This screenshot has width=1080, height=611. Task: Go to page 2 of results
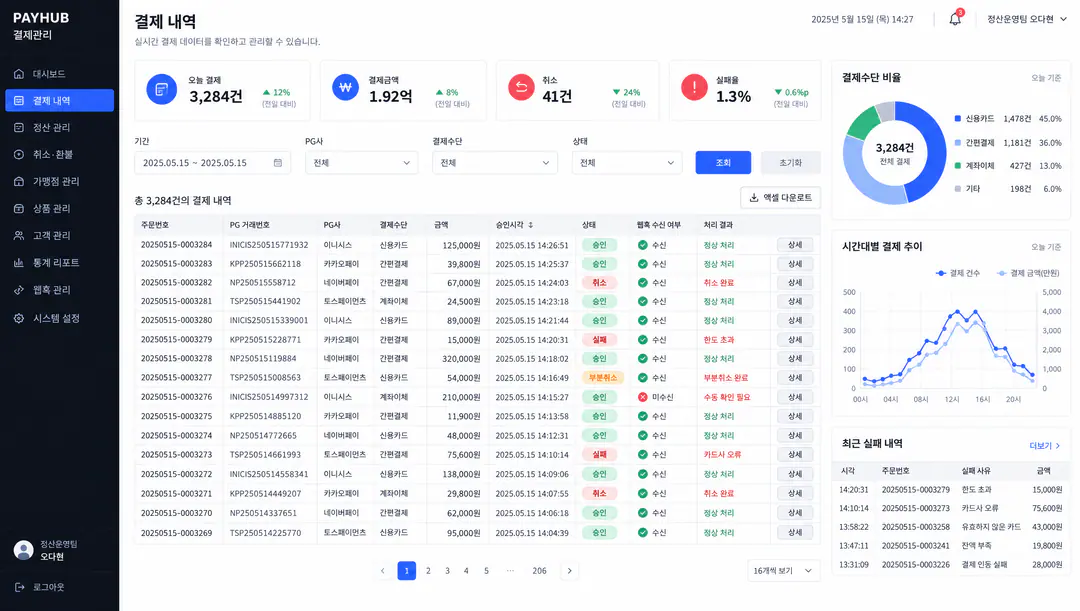pyautogui.click(x=428, y=570)
